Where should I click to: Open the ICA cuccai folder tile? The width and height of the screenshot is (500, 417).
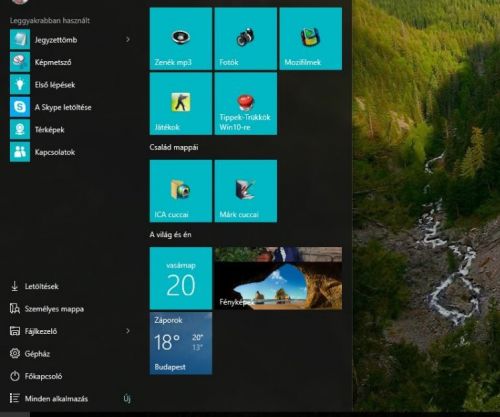click(x=181, y=191)
